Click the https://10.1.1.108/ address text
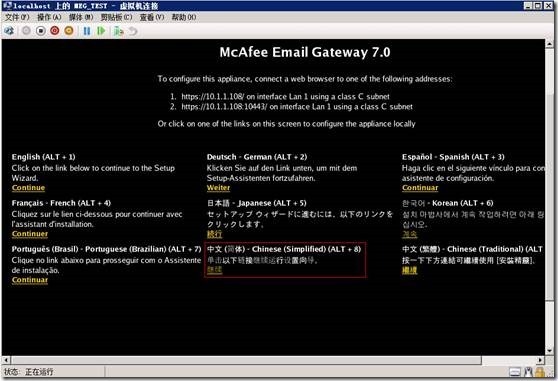The image size is (558, 381). pos(213,97)
